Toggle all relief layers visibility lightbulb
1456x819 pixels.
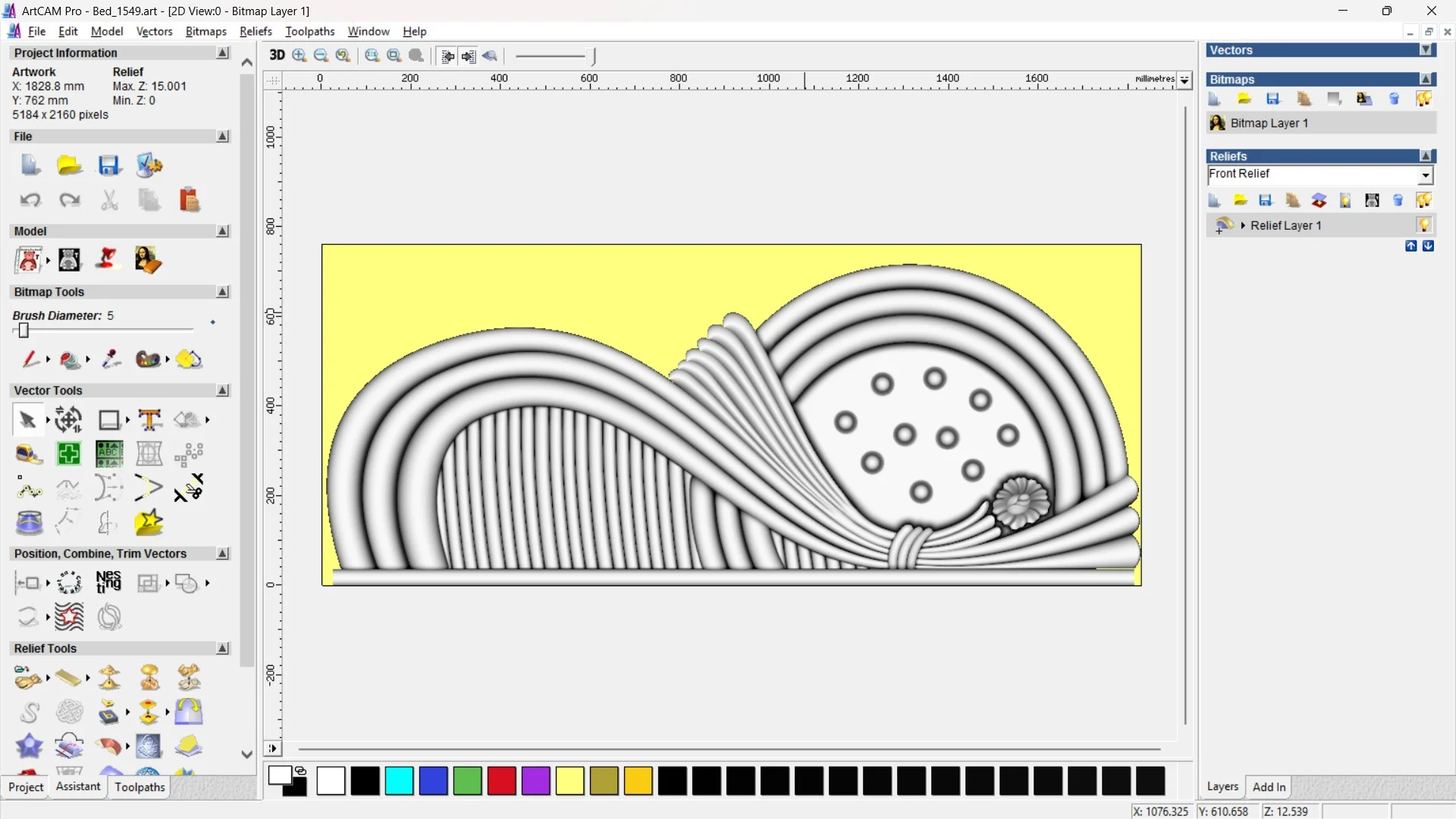[1423, 200]
